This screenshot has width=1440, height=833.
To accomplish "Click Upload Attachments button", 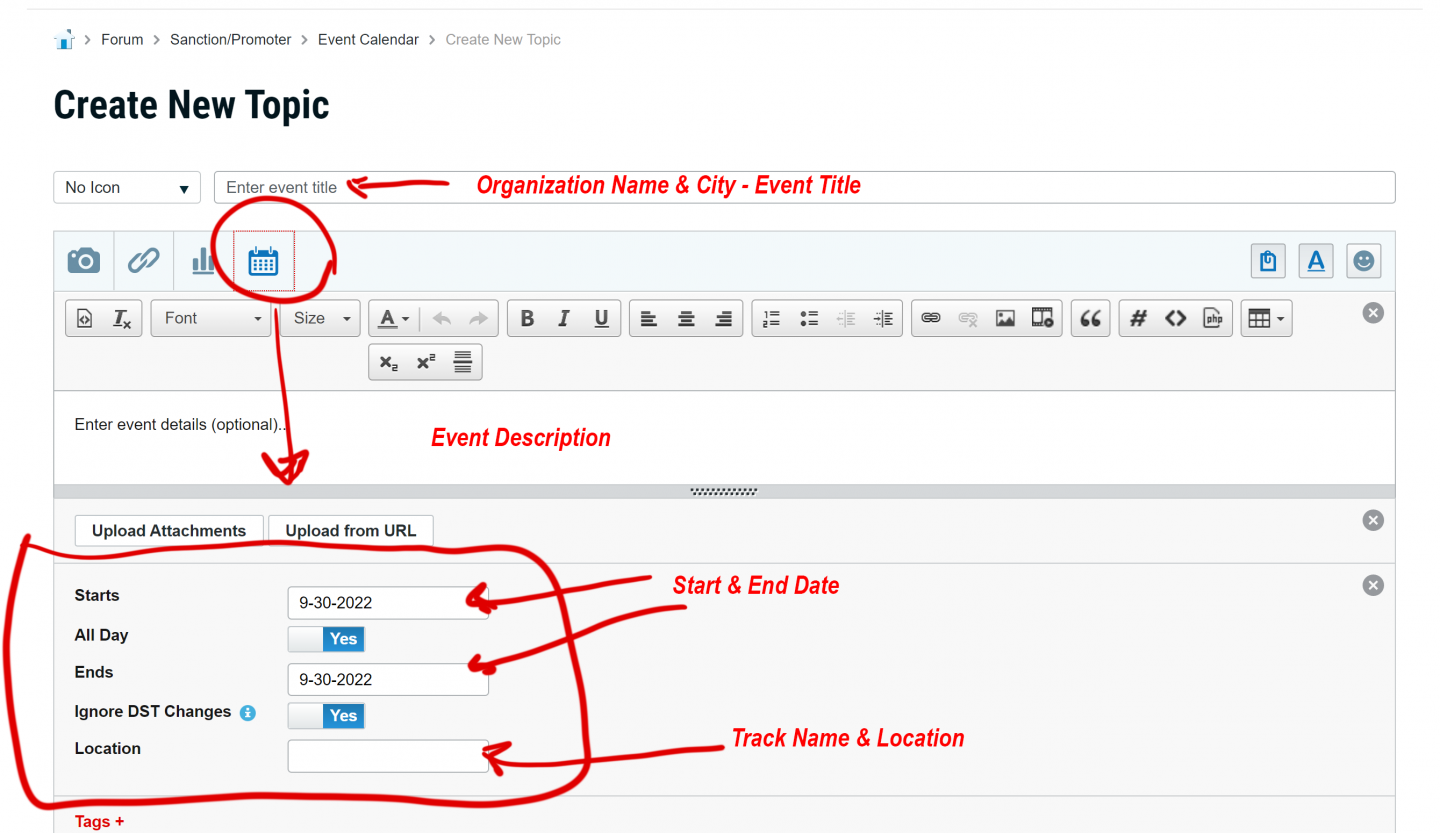I will pos(169,531).
